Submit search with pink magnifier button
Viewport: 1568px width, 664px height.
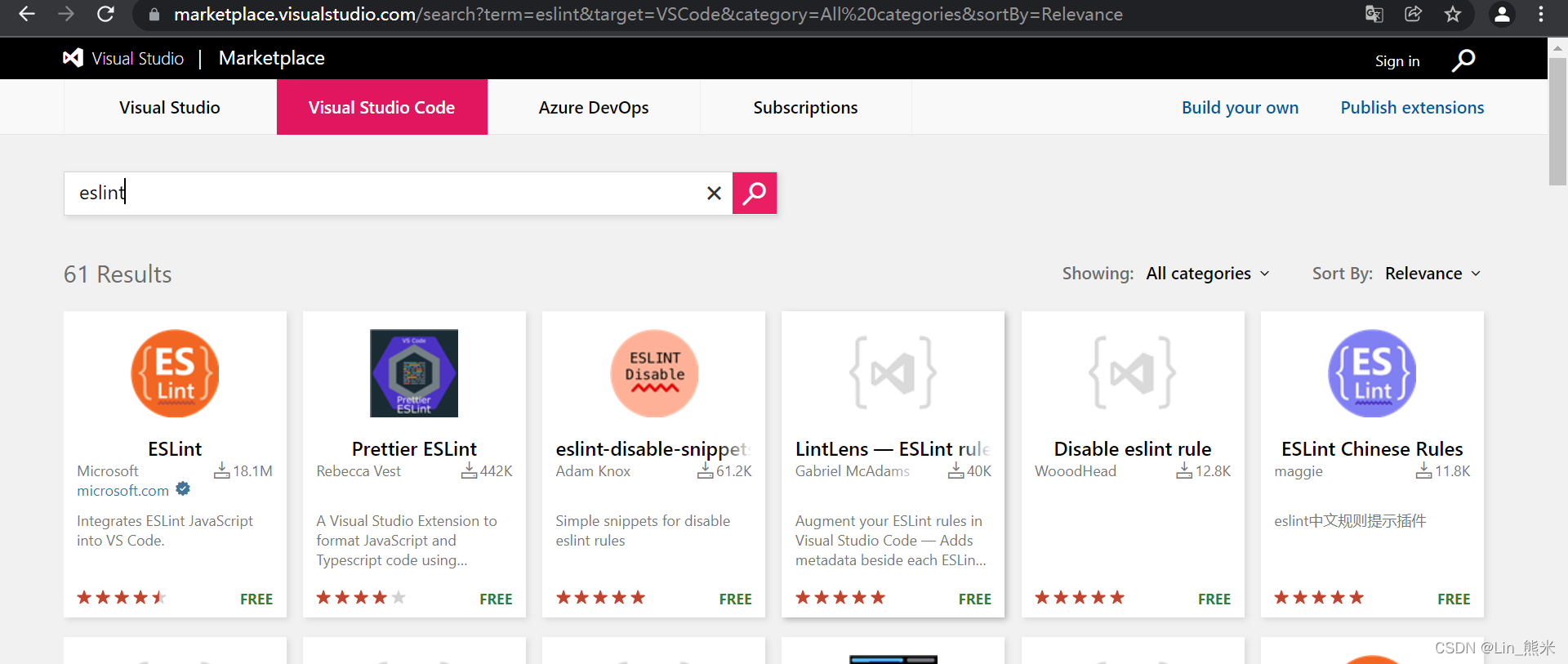755,193
